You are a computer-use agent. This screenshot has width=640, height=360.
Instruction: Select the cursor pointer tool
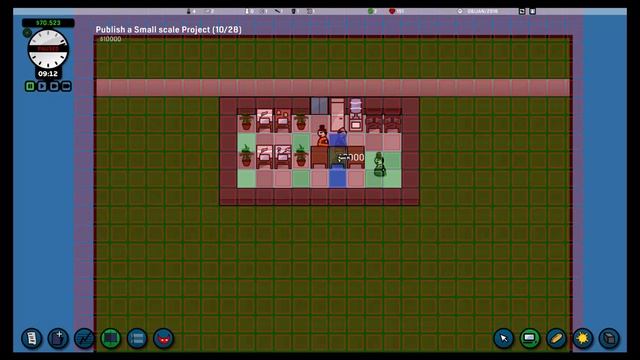coord(504,338)
